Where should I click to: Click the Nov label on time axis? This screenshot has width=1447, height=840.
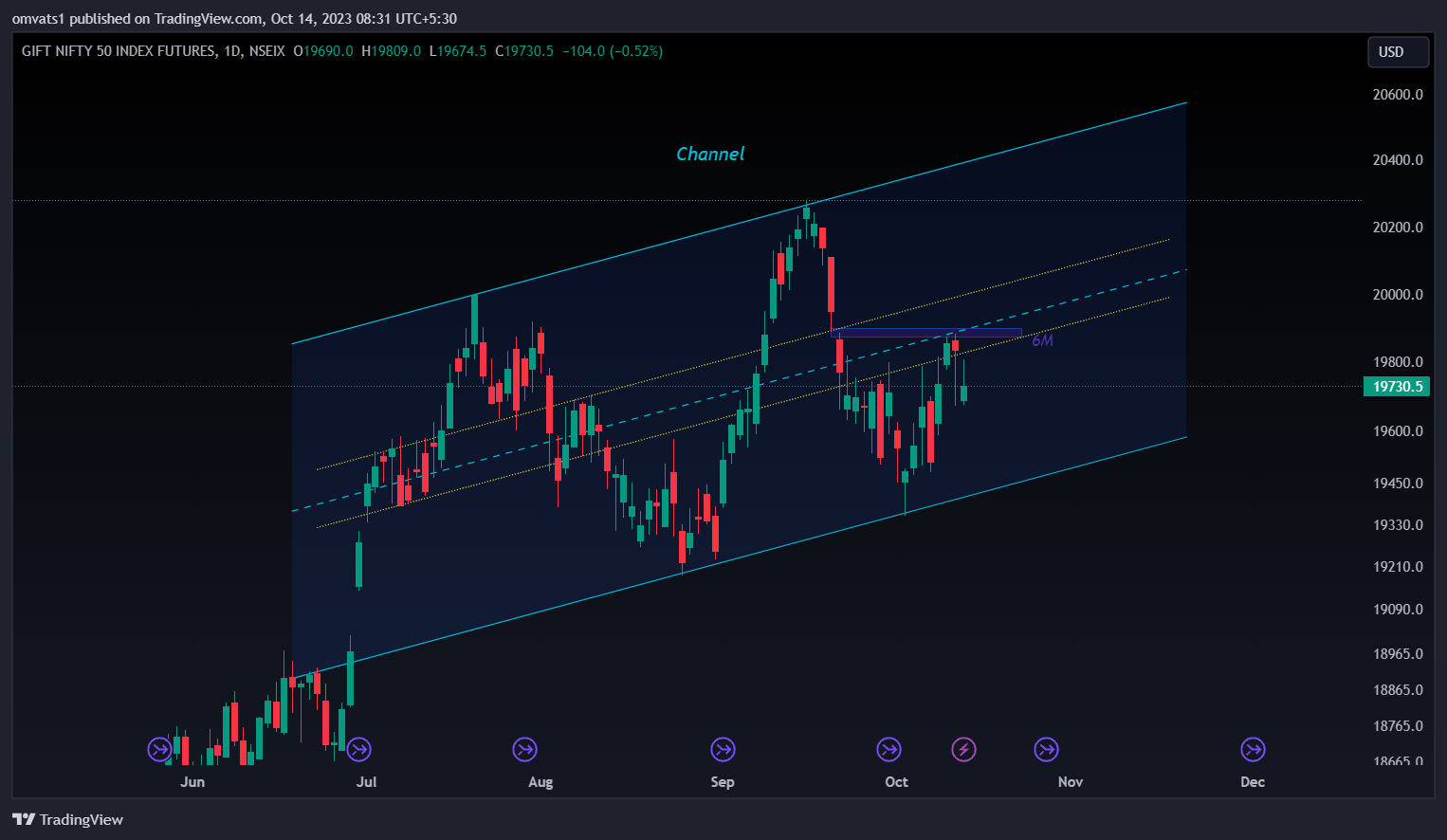[1071, 782]
